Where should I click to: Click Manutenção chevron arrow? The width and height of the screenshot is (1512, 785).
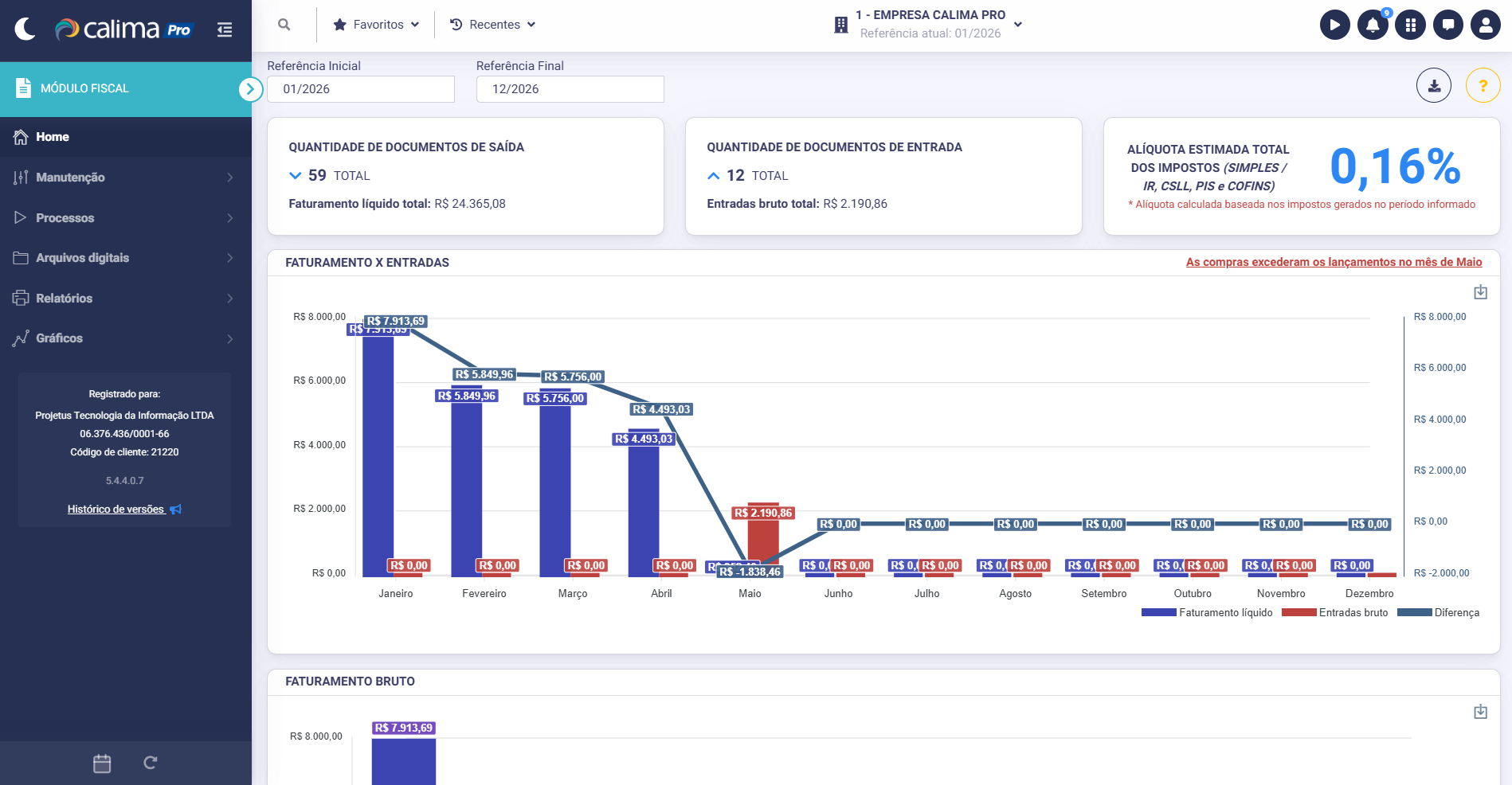click(229, 178)
